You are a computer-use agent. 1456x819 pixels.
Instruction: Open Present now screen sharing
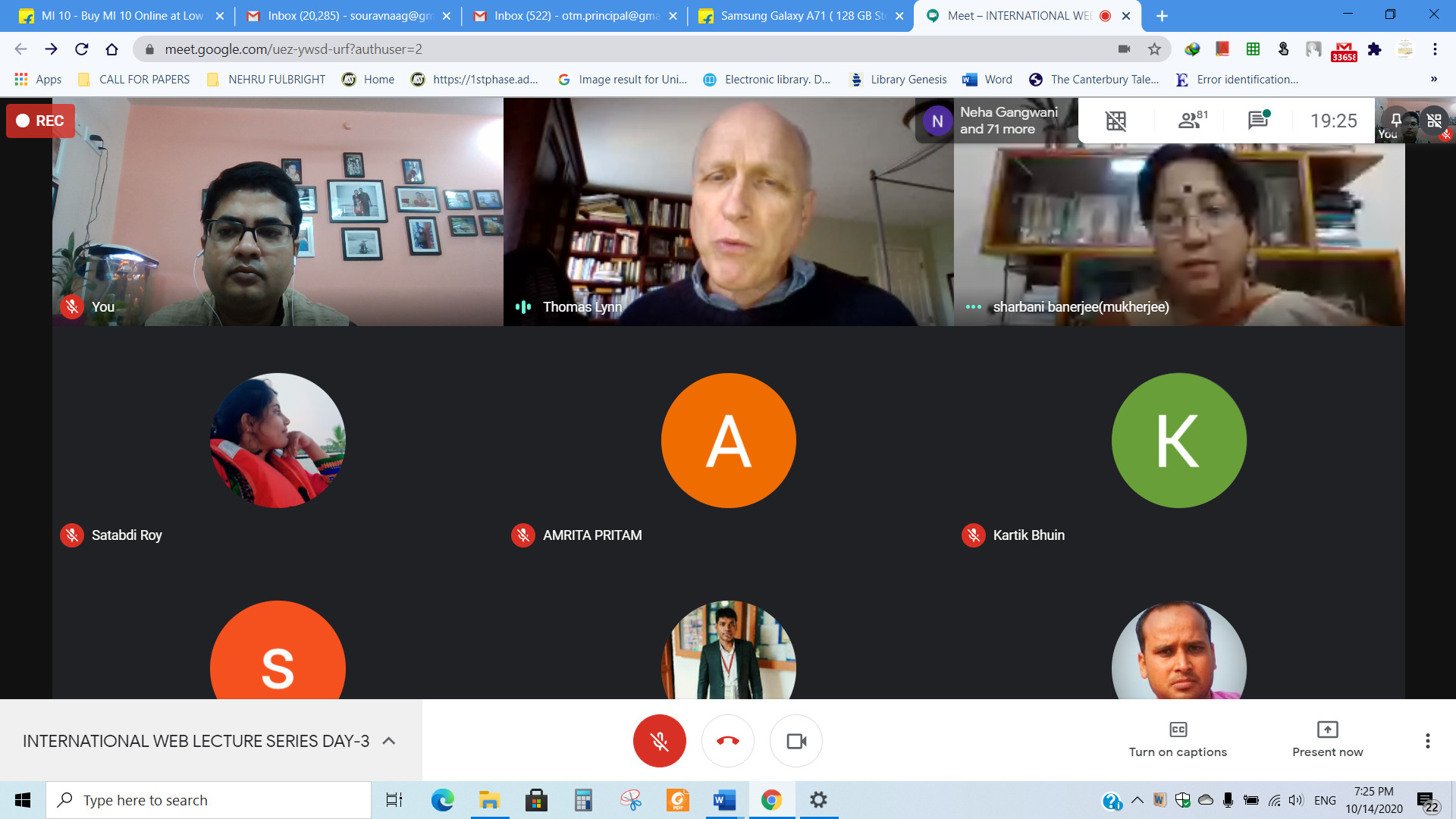1327,739
